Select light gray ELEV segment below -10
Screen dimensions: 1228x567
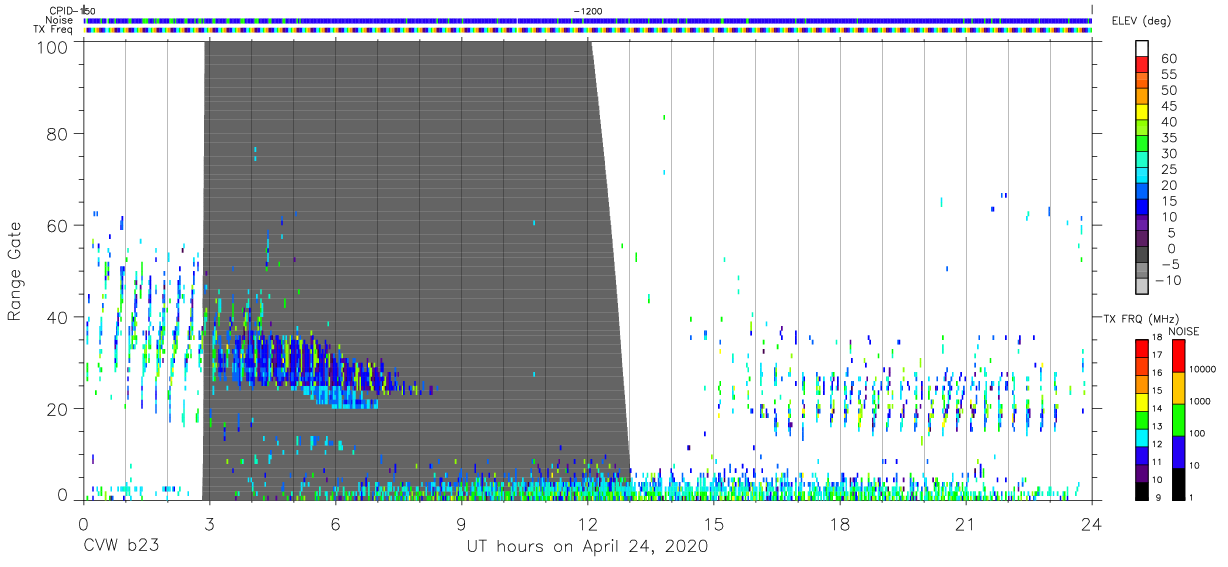point(1142,287)
